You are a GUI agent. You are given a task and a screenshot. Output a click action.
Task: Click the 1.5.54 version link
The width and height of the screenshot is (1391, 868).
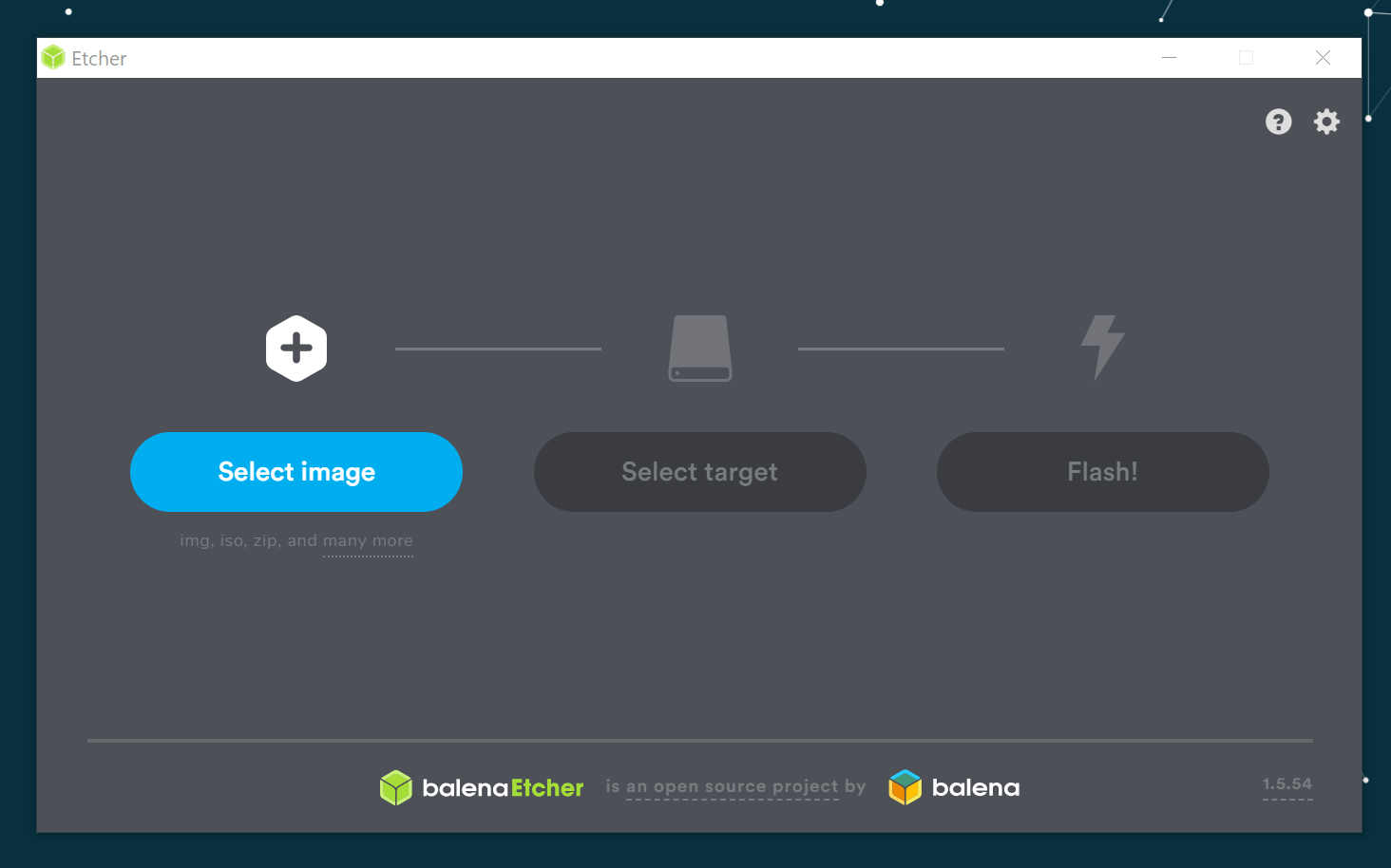1287,784
